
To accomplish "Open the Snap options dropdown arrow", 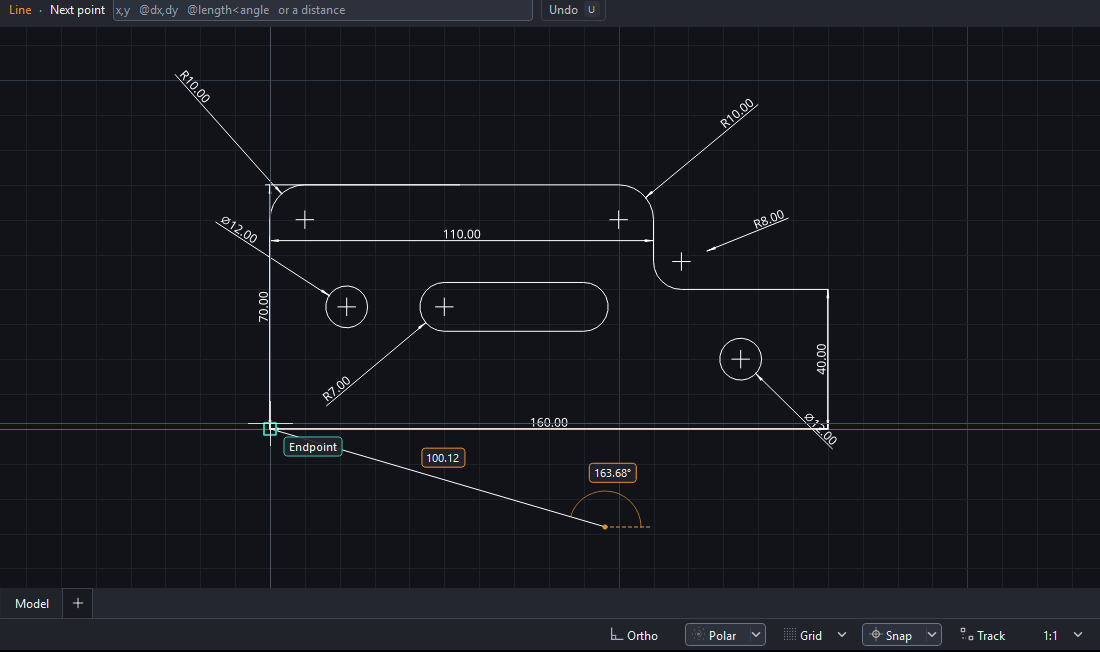I will pyautogui.click(x=932, y=635).
